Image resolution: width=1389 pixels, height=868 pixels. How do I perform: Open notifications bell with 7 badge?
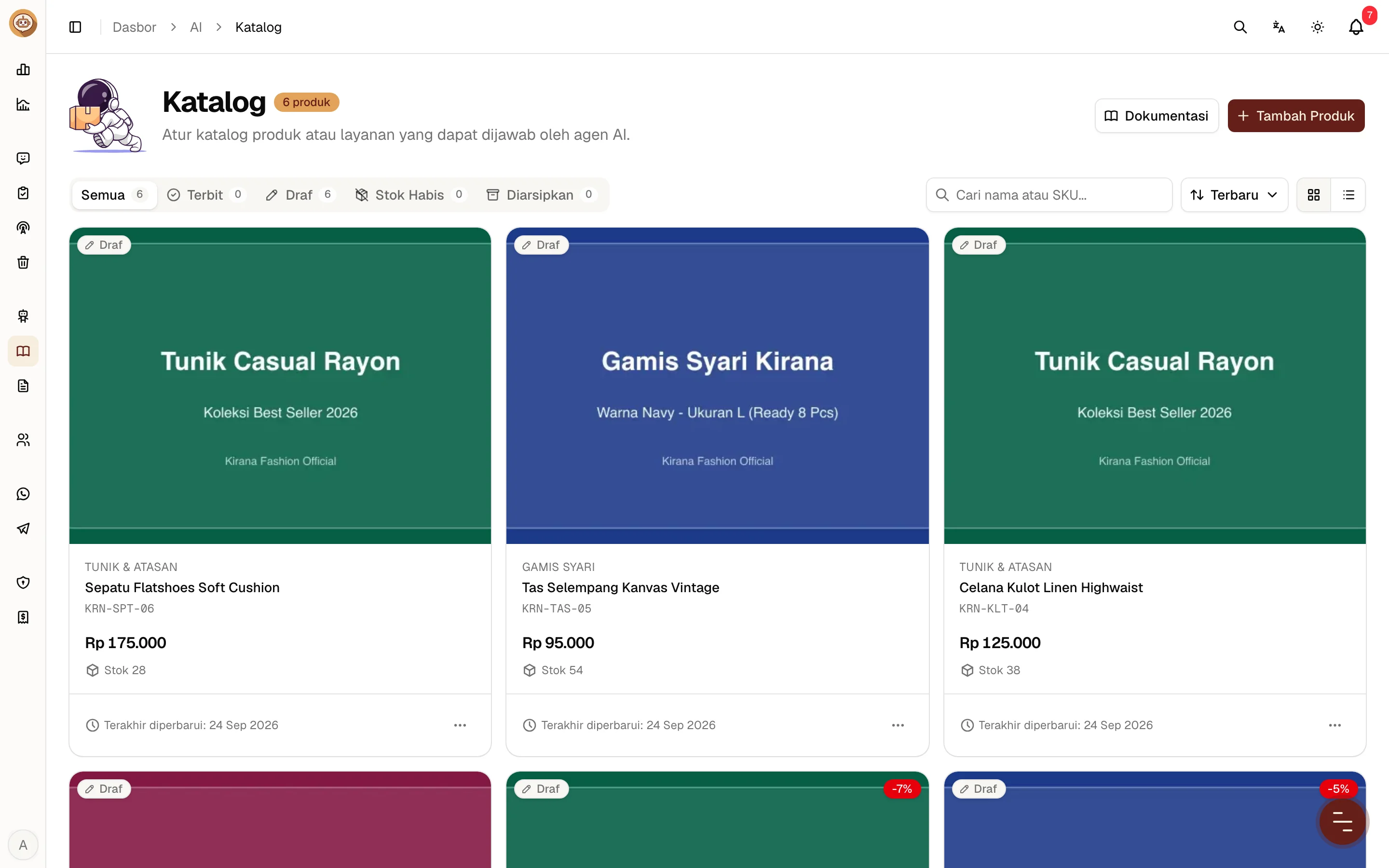pos(1356,27)
